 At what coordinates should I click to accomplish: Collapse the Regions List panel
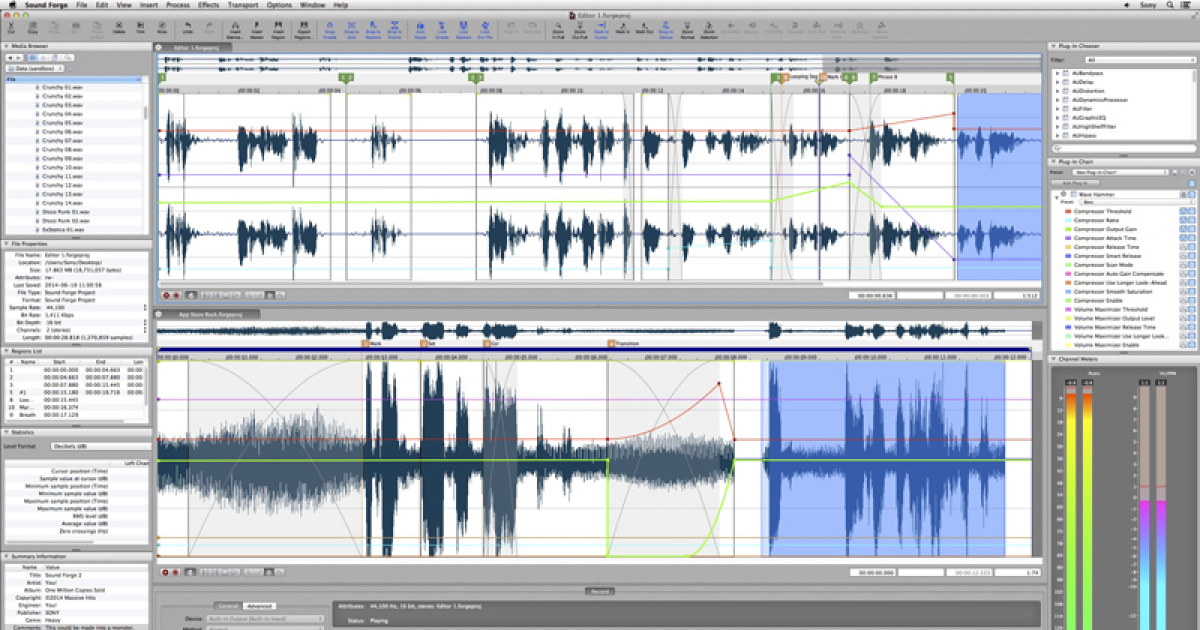tap(6, 351)
